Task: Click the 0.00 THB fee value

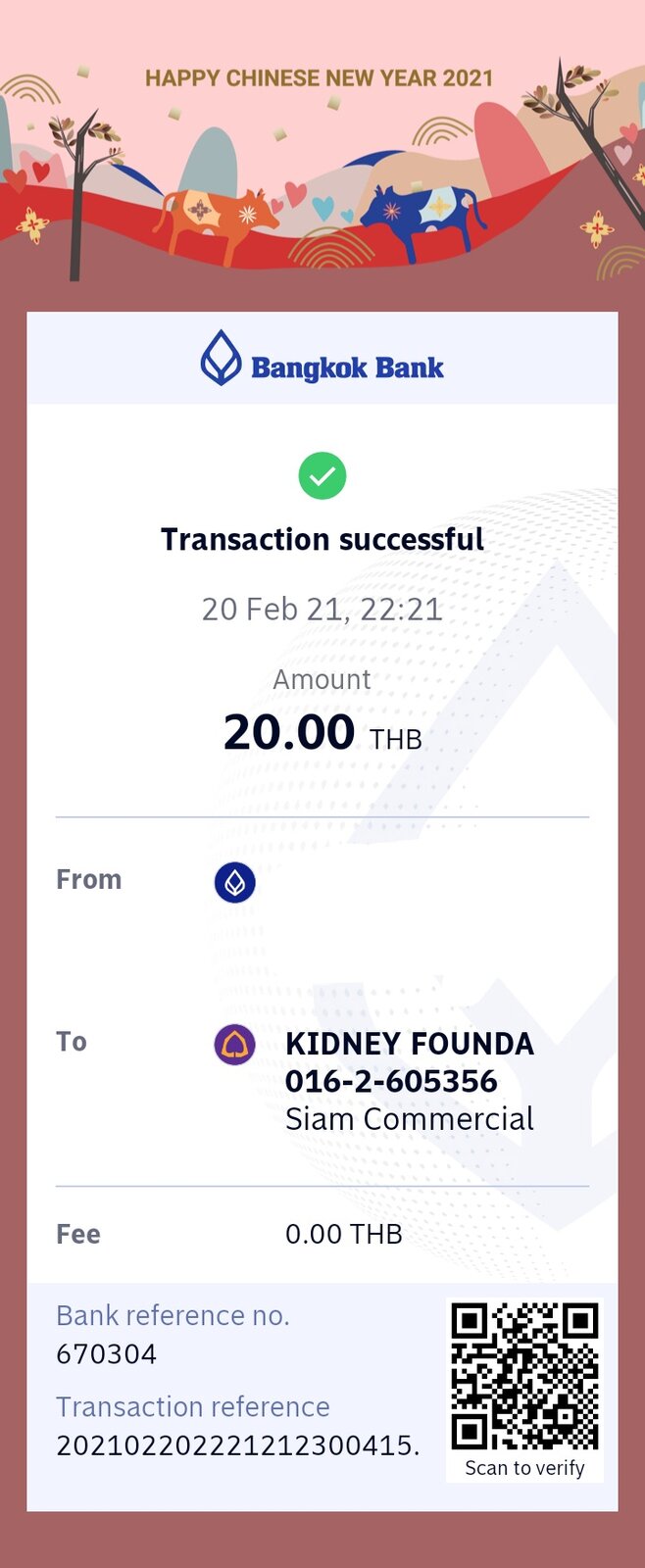Action: tap(344, 1234)
